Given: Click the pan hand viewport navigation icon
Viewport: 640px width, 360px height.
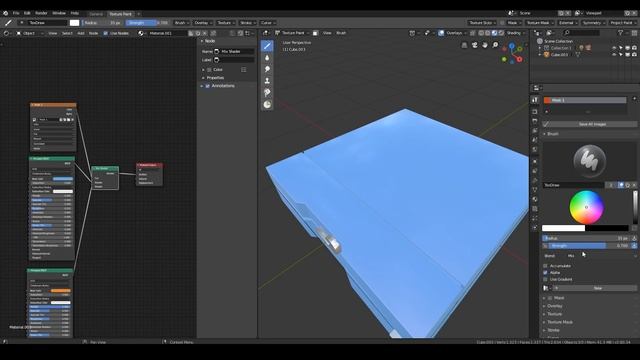Looking at the screenshot, I should [x=485, y=45].
